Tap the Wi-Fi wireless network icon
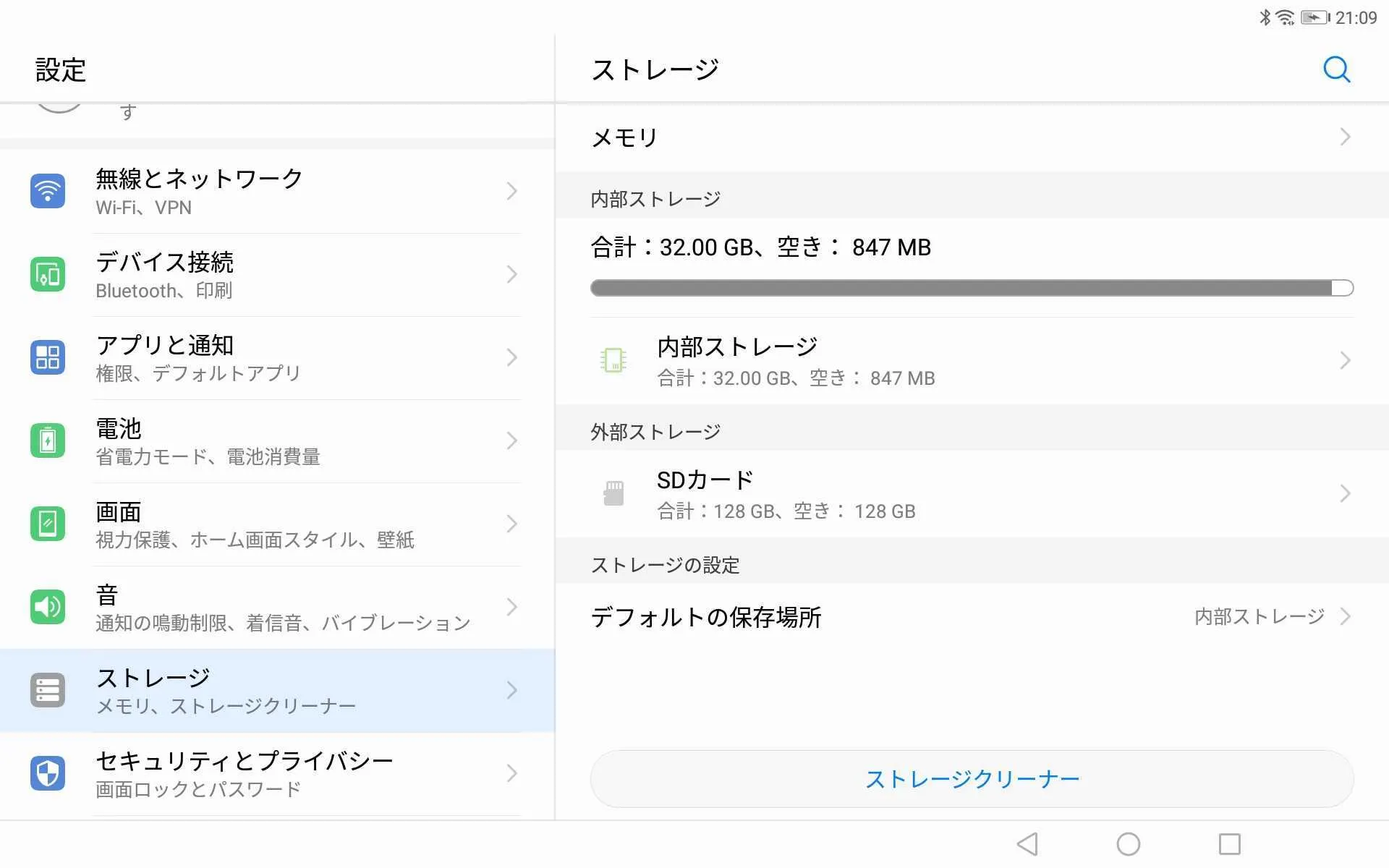 click(48, 191)
